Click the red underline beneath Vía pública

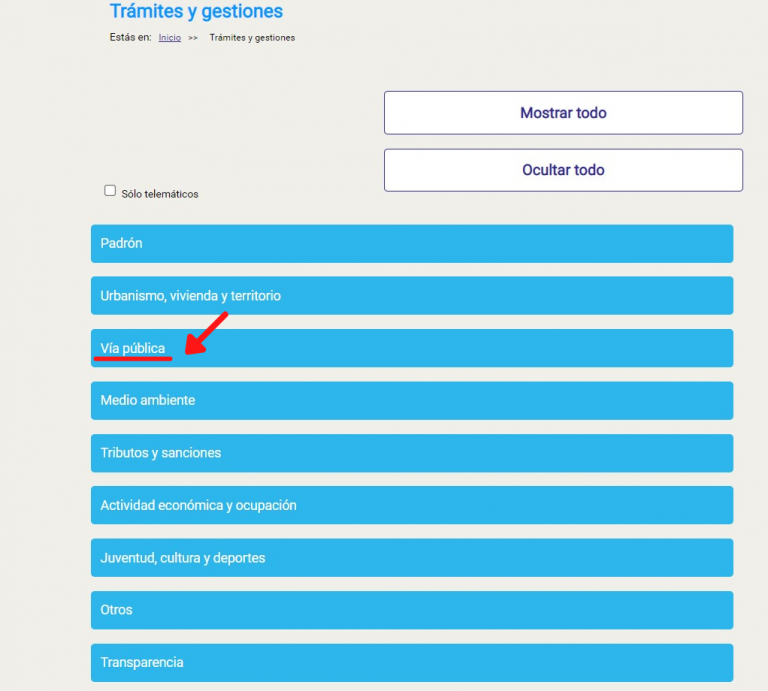133,358
